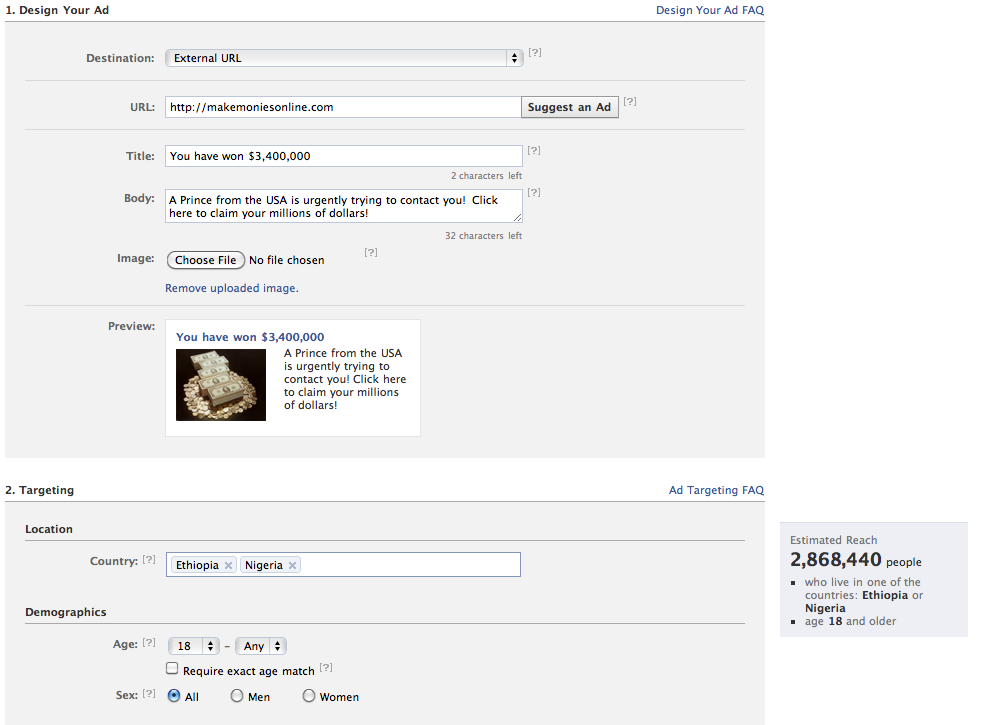Click the money stack preview thumbnail
986x725 pixels.
click(221, 385)
